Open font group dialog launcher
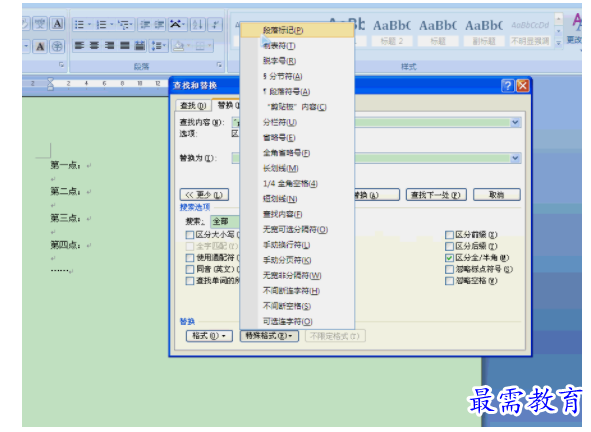This screenshot has height=432, width=591. pyautogui.click(x=61, y=65)
